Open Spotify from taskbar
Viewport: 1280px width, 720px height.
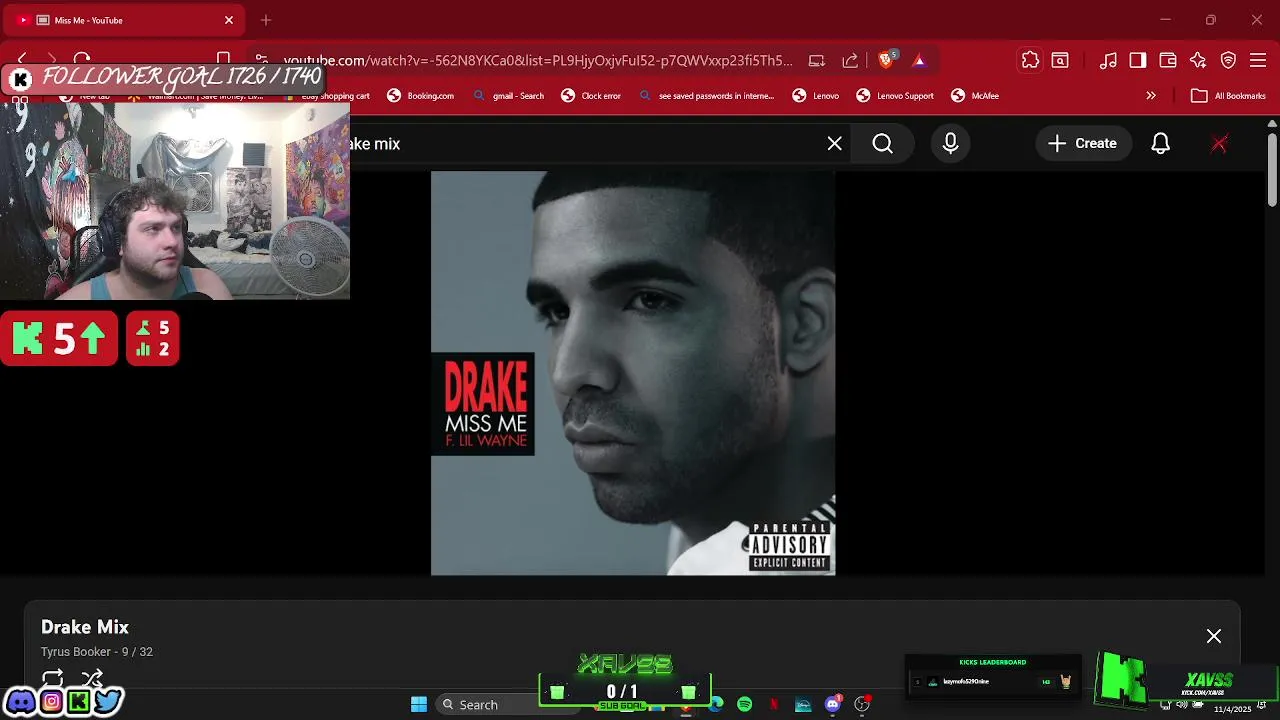745,705
